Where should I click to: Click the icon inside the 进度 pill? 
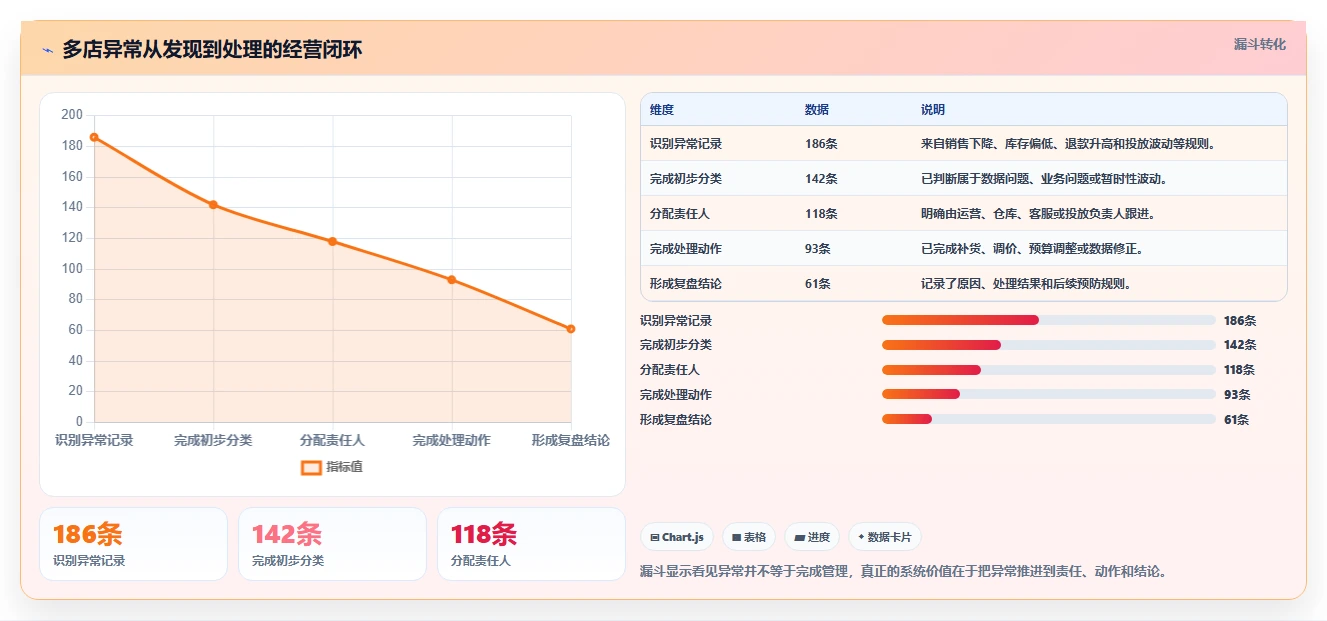point(799,537)
